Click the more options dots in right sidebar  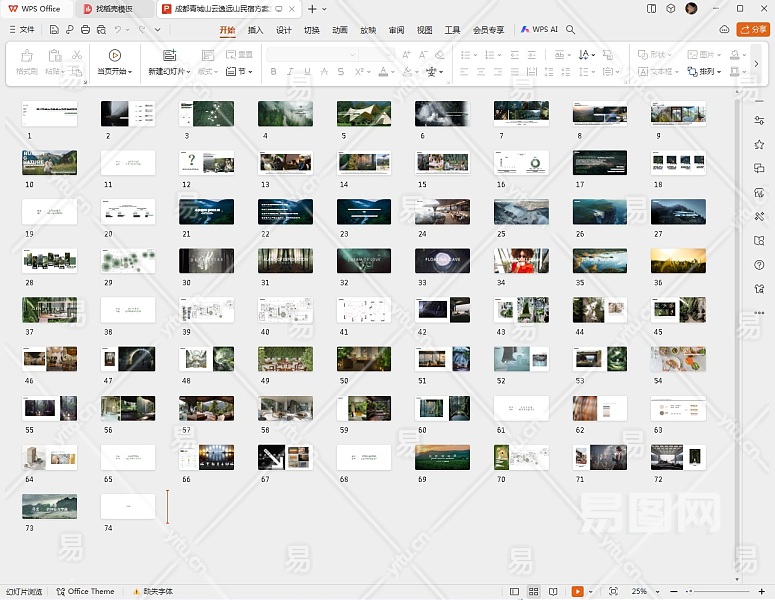tap(760, 312)
